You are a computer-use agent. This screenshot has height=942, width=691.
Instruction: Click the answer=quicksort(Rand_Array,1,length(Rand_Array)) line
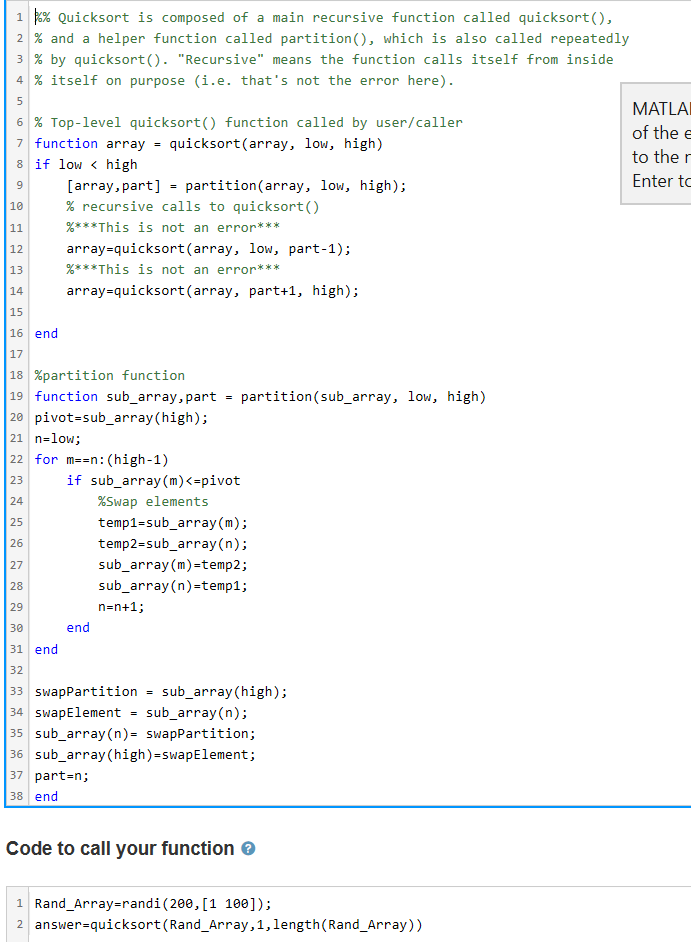[228, 925]
